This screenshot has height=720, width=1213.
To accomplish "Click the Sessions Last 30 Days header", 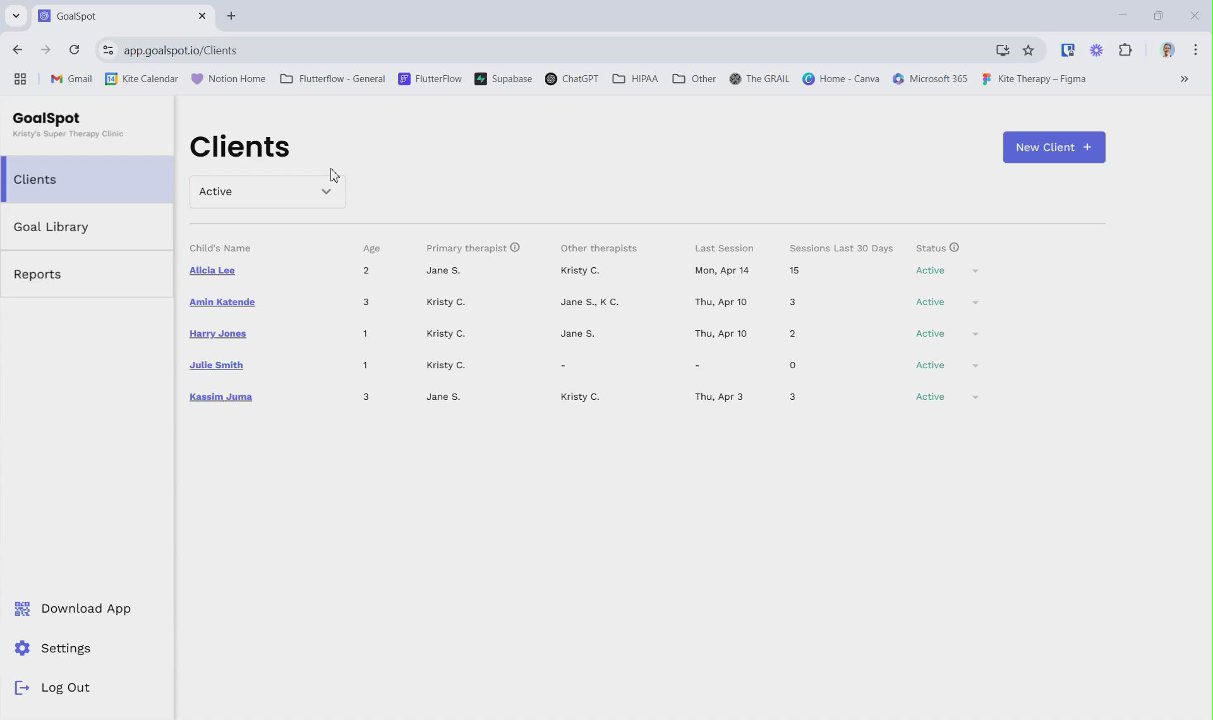I will [x=841, y=248].
